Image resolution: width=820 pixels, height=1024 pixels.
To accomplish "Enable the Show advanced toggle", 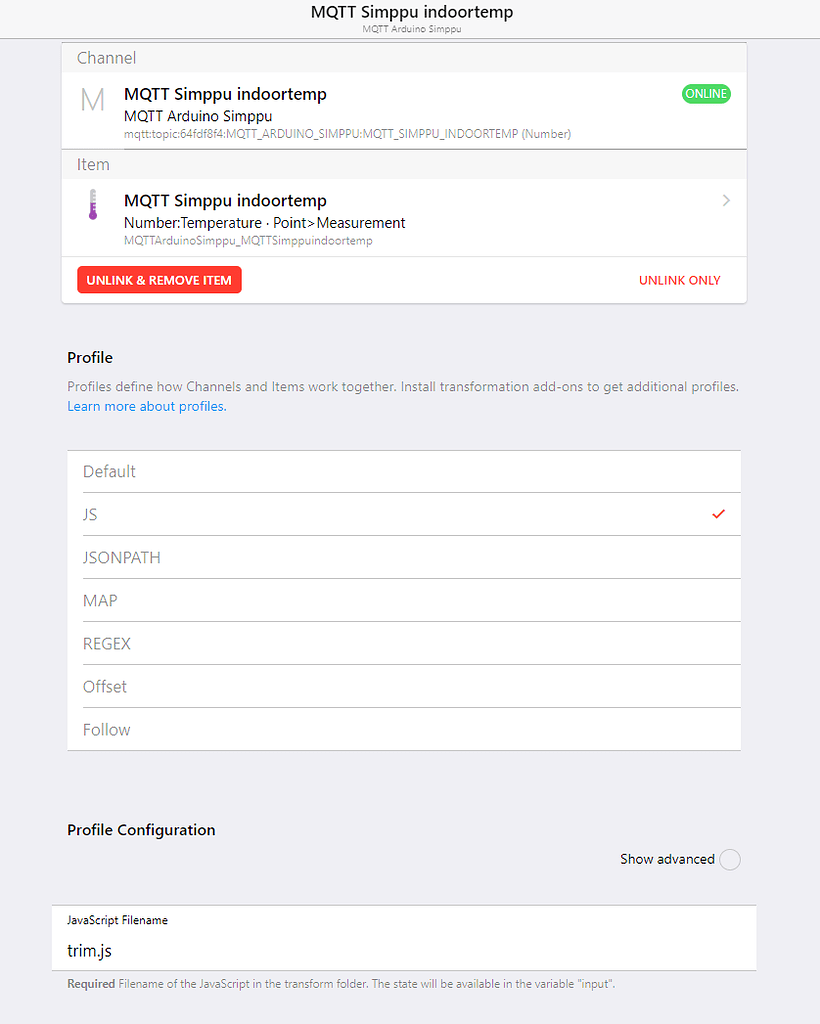I will coord(730,859).
